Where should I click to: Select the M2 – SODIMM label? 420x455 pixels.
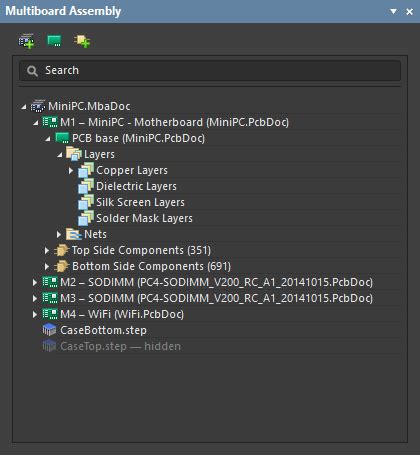[216, 282]
